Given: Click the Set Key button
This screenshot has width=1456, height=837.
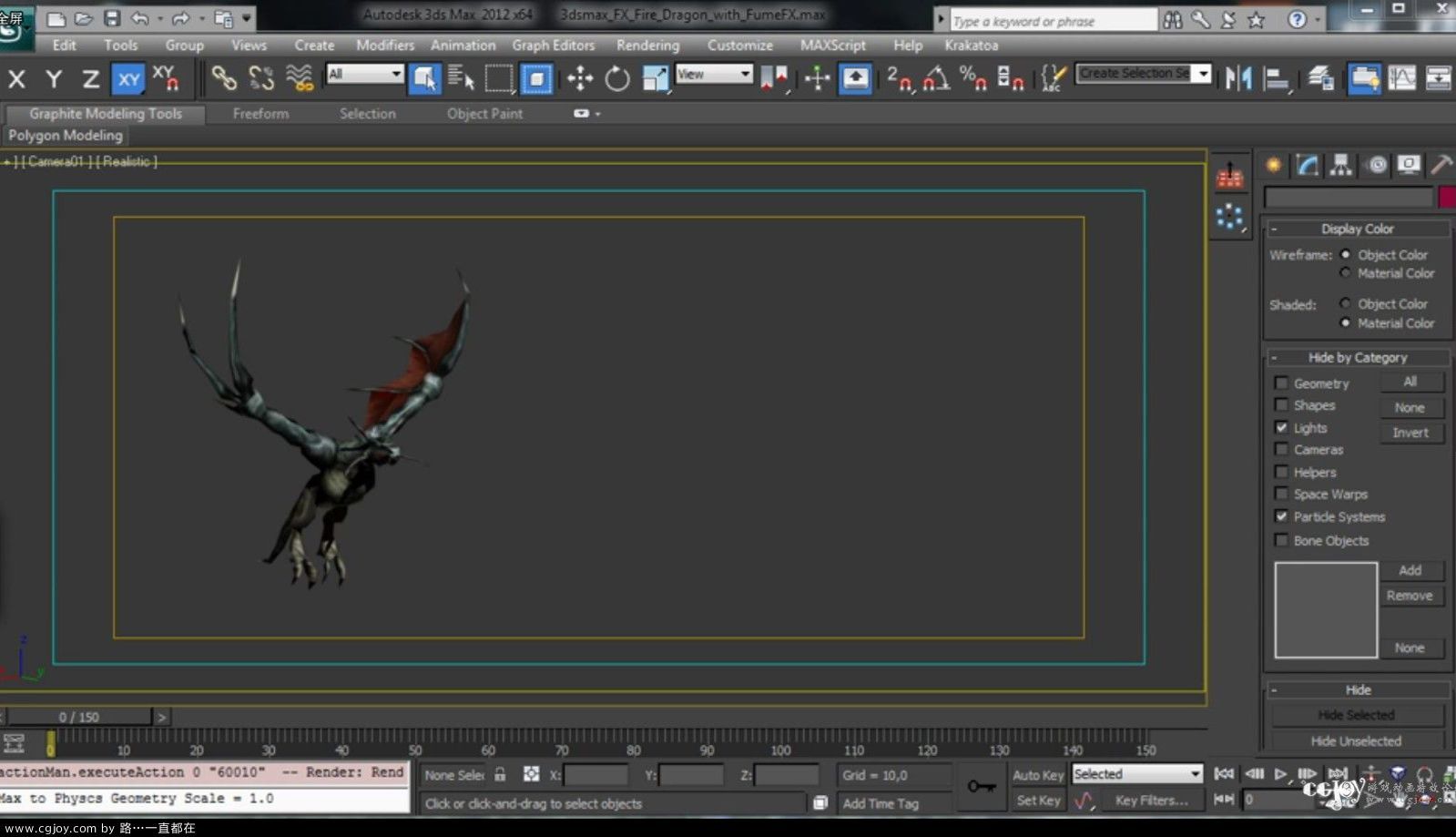Looking at the screenshot, I should 1038,801.
